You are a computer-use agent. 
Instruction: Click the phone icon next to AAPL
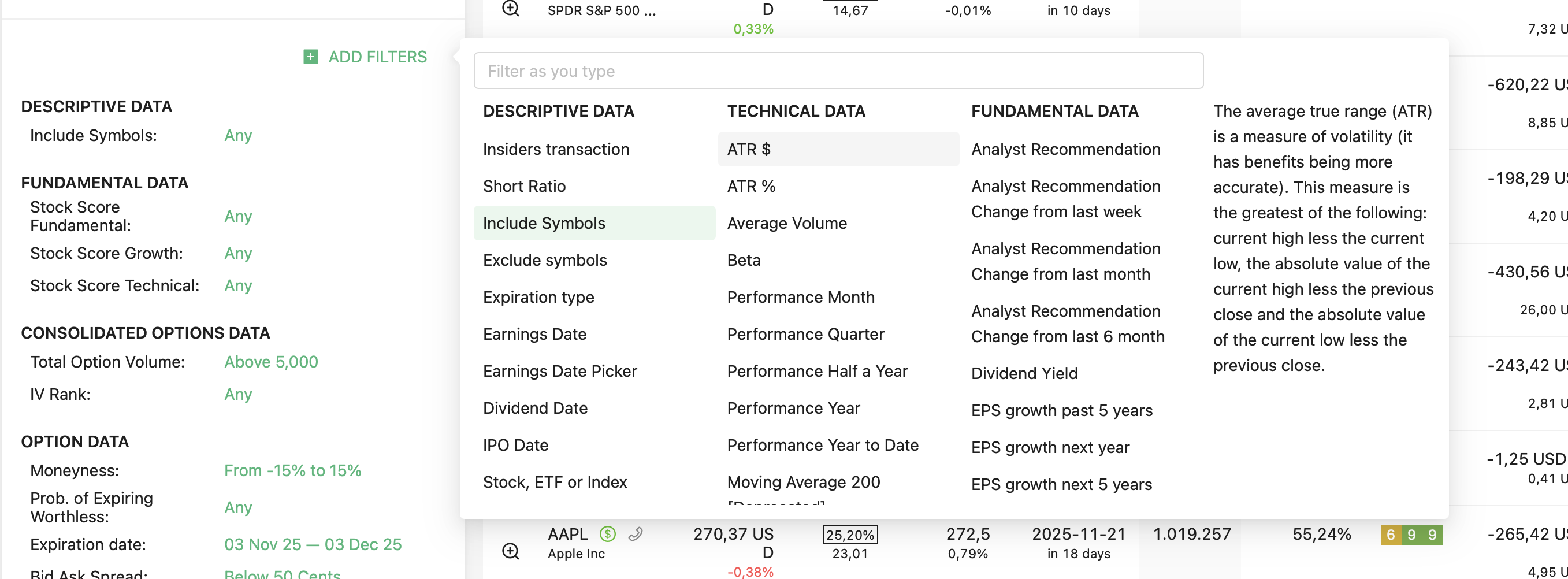(x=636, y=534)
